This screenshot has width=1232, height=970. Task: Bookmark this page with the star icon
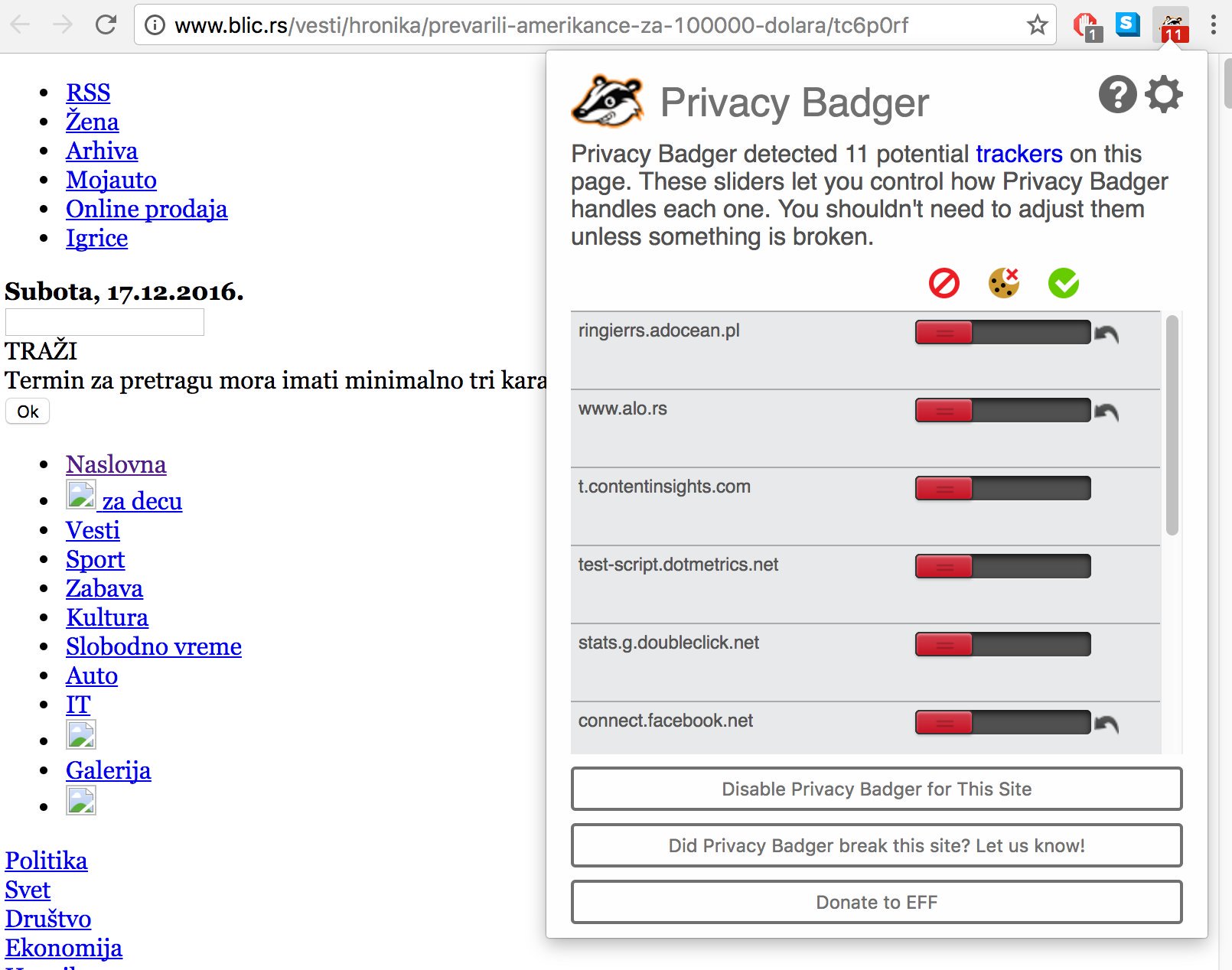point(1037,25)
